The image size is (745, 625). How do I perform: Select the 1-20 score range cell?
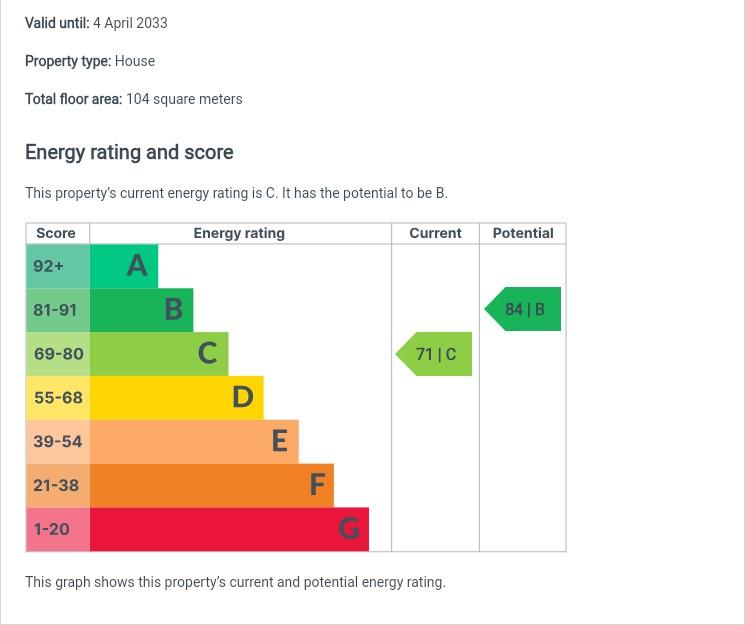pyautogui.click(x=57, y=529)
